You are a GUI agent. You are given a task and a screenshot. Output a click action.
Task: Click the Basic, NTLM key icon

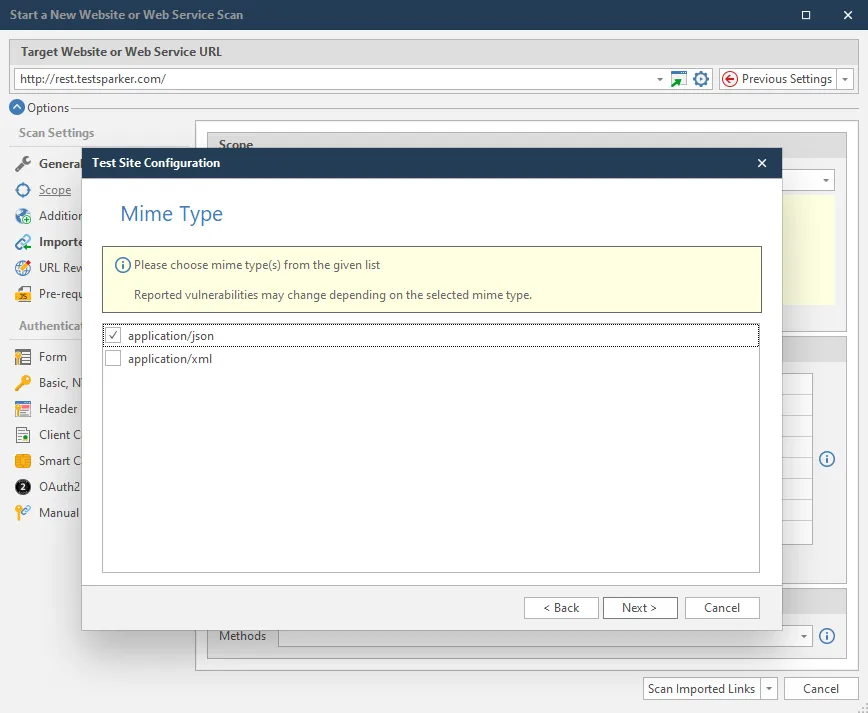pos(22,382)
